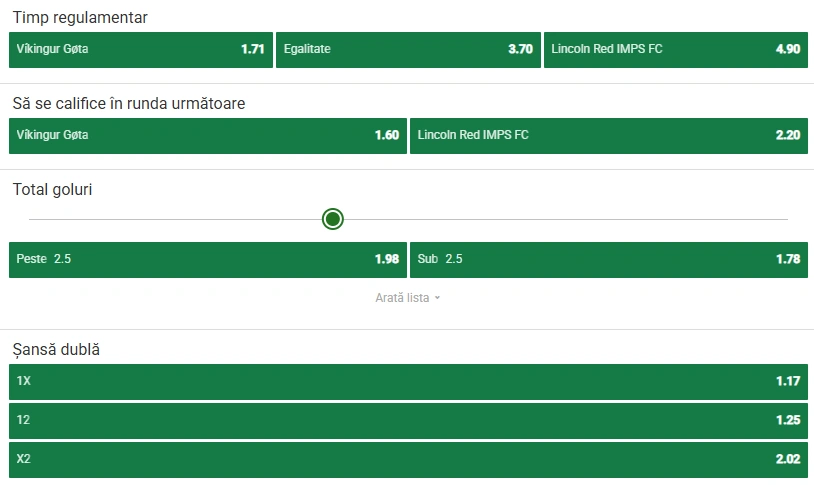The width and height of the screenshot is (814, 485).
Task: Select double chance 12 at 1.25
Action: coord(408,421)
